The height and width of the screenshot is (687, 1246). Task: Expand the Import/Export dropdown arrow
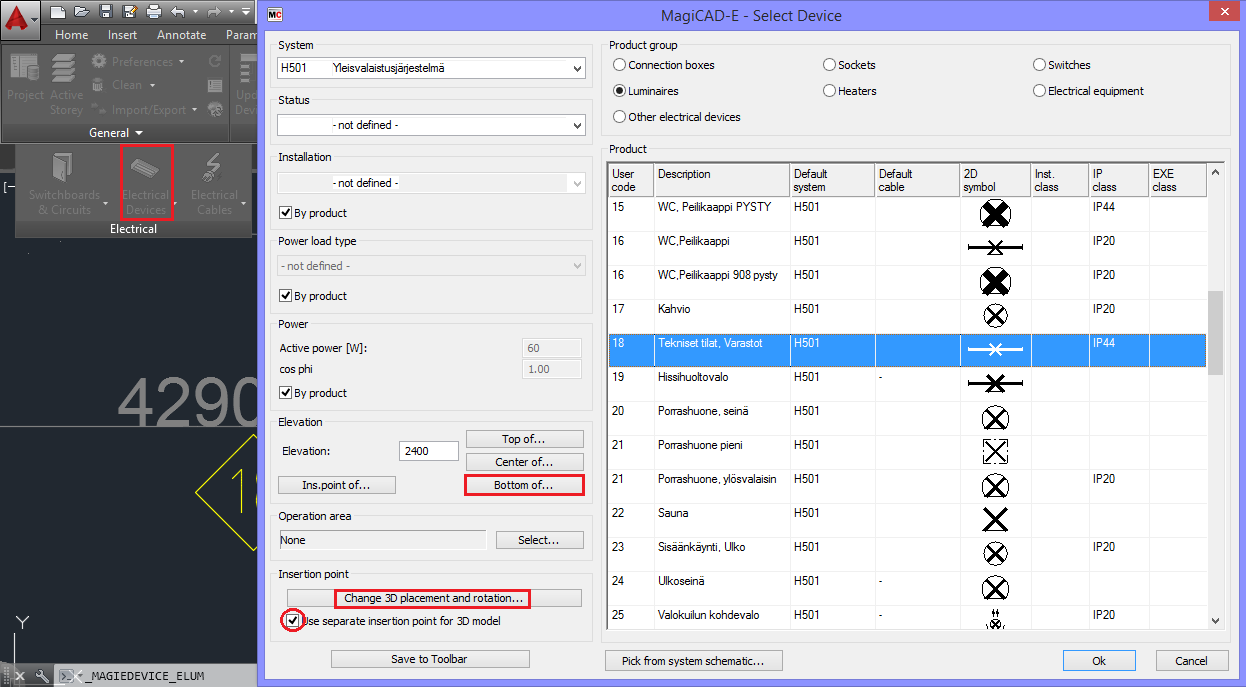(194, 109)
